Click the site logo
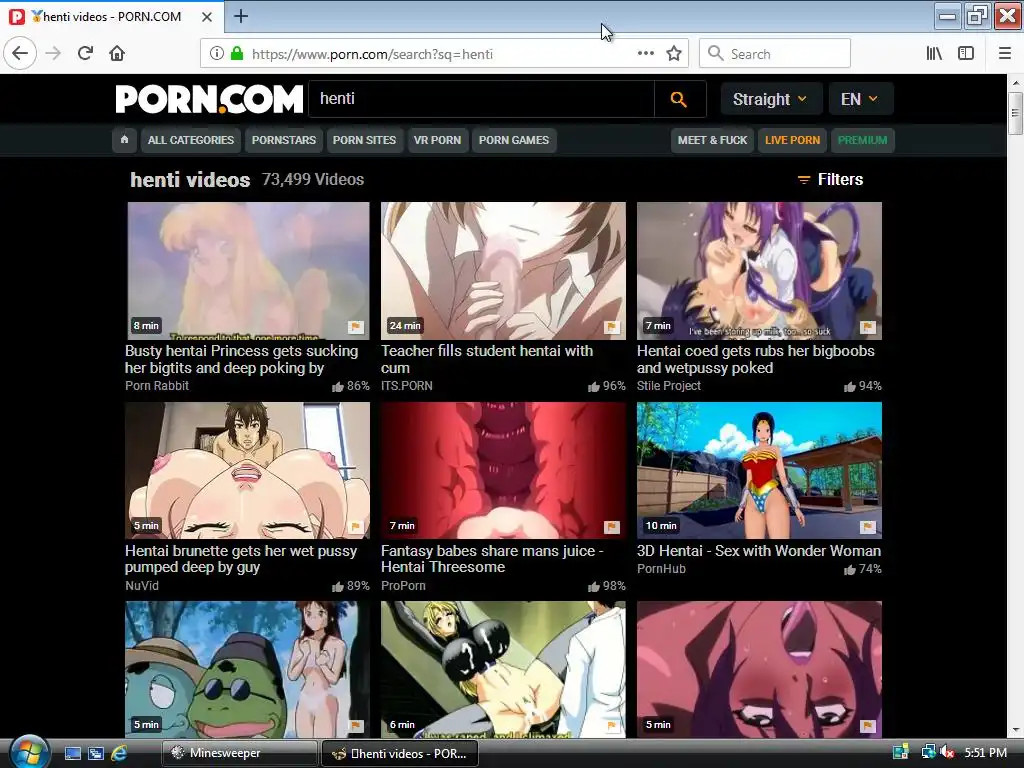The image size is (1024, 768). pyautogui.click(x=209, y=99)
